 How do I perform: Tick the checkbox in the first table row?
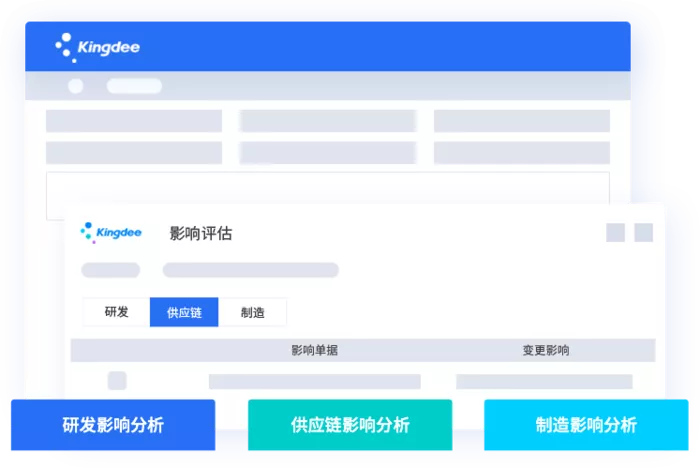point(117,380)
